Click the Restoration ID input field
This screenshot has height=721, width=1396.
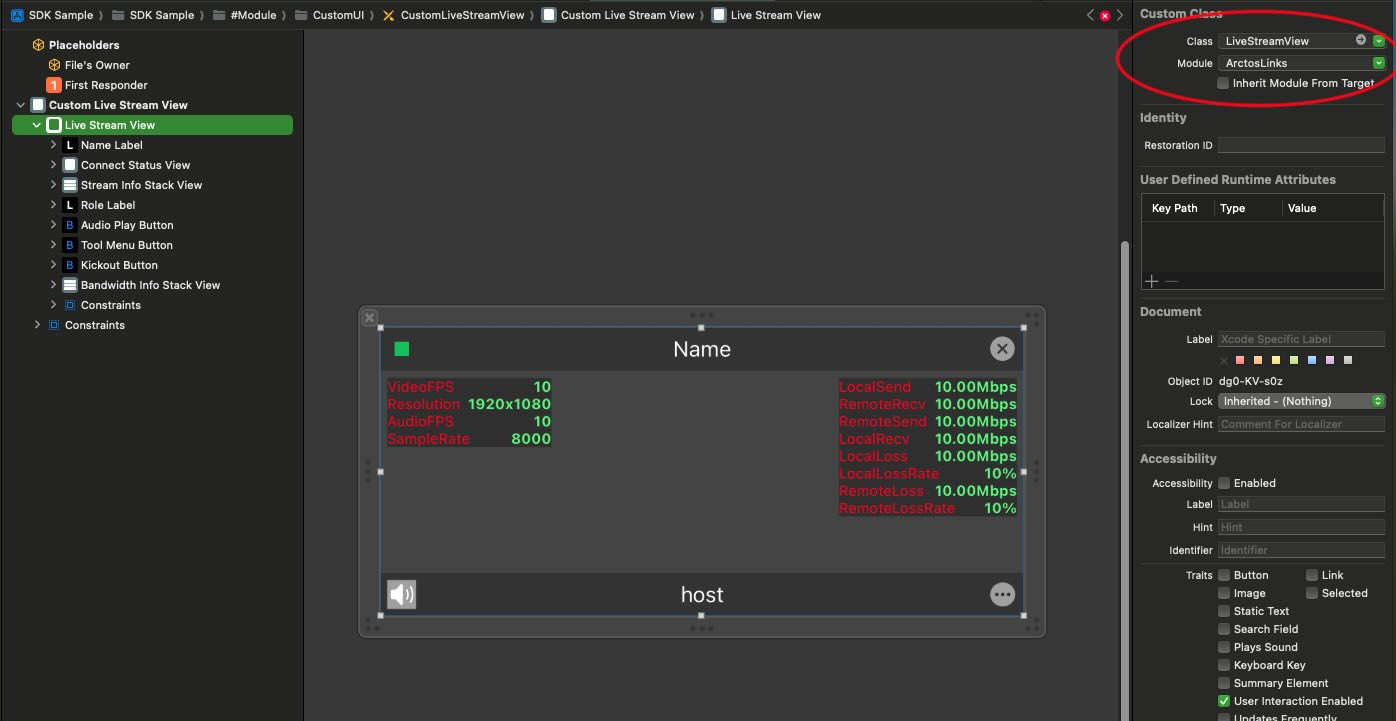(x=1300, y=145)
